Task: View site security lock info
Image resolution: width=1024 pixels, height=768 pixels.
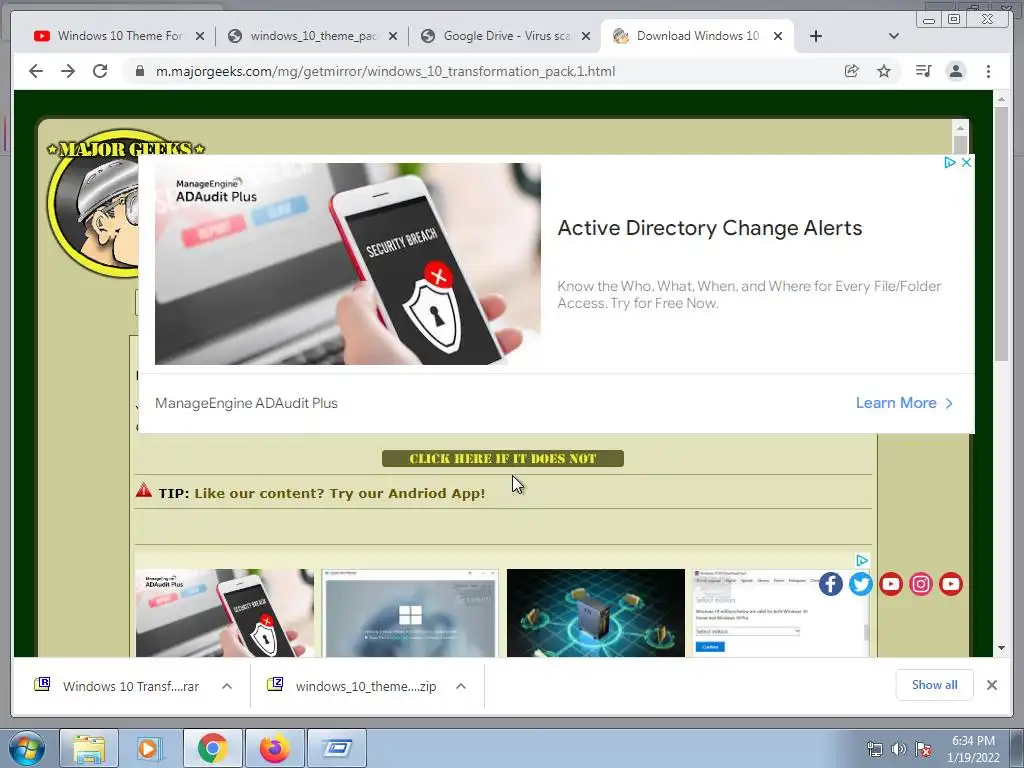Action: click(139, 71)
